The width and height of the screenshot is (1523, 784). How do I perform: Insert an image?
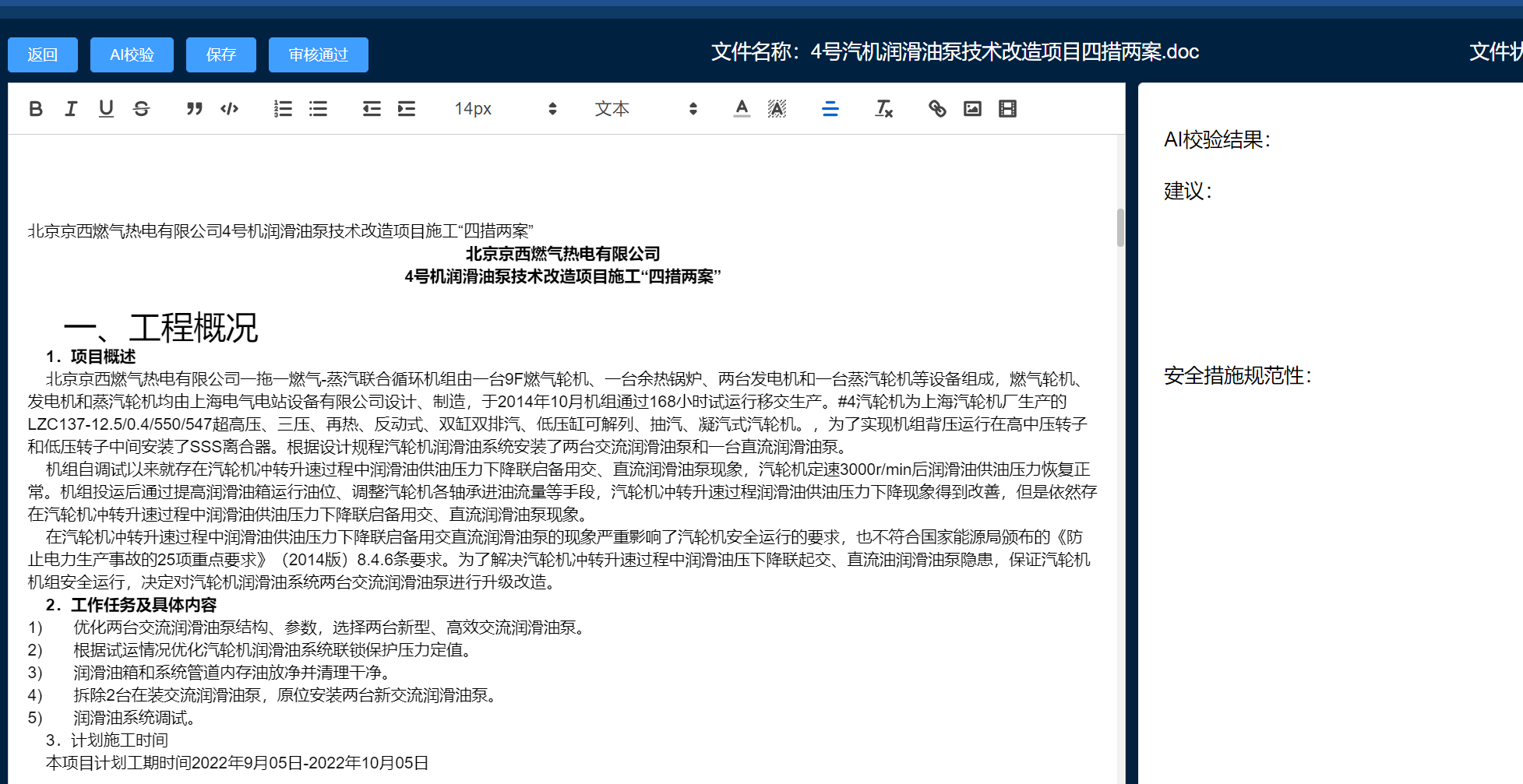point(972,109)
